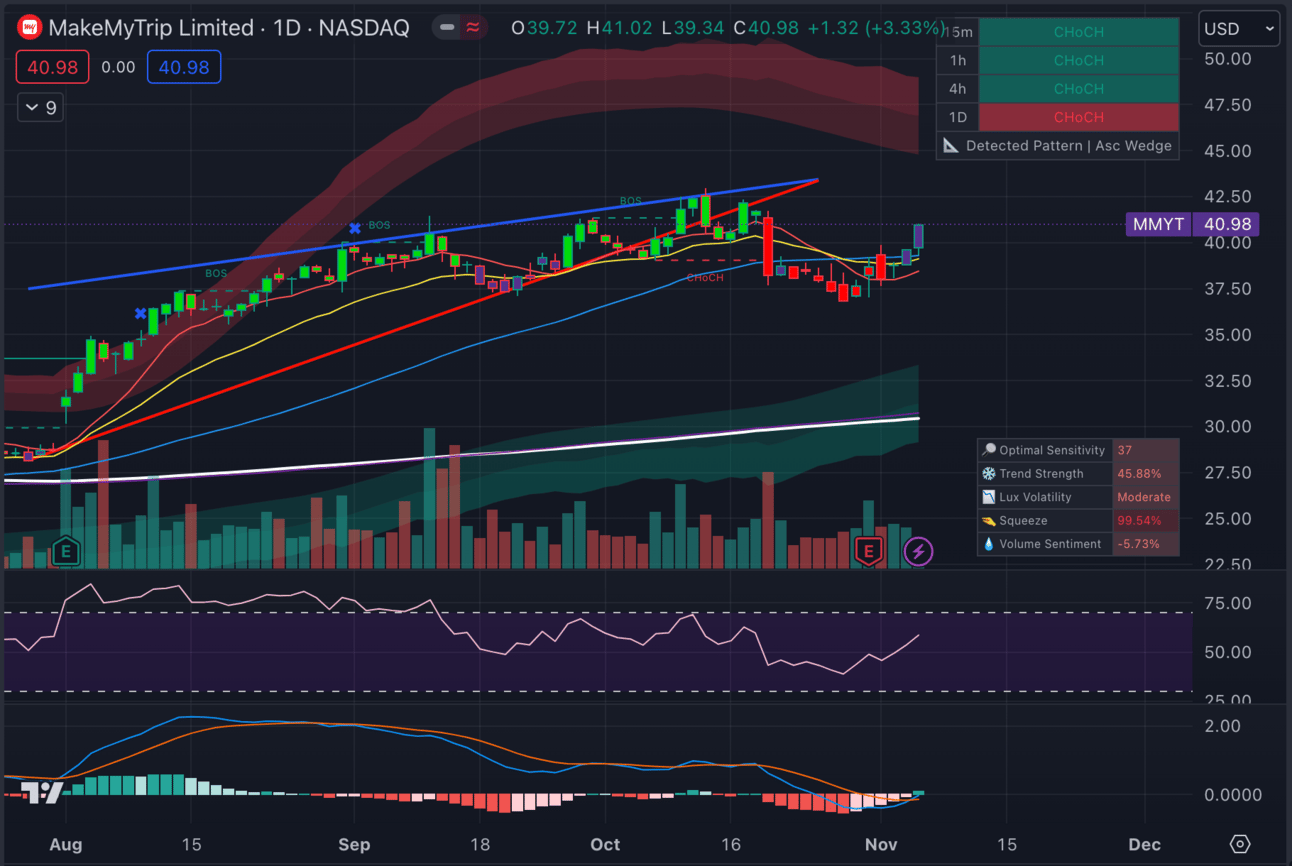1292x866 pixels.
Task: Click the 75.00 level on the RSI axis
Action: pos(1226,603)
